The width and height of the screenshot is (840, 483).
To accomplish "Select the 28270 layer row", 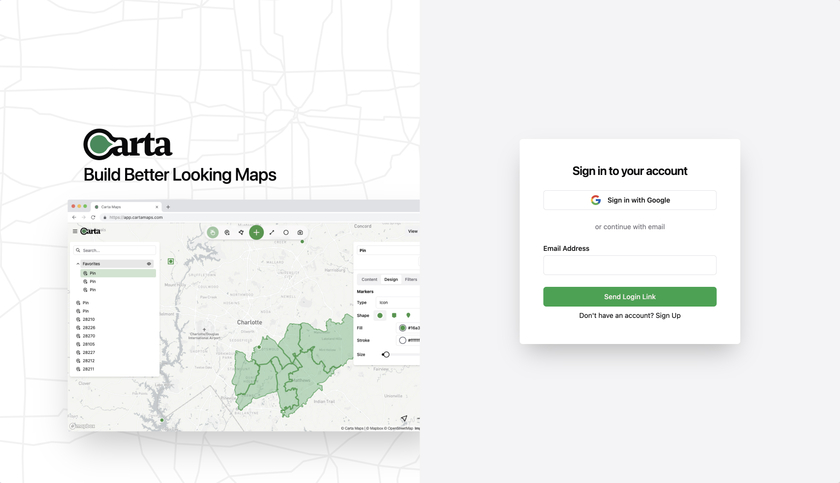I will (x=115, y=336).
